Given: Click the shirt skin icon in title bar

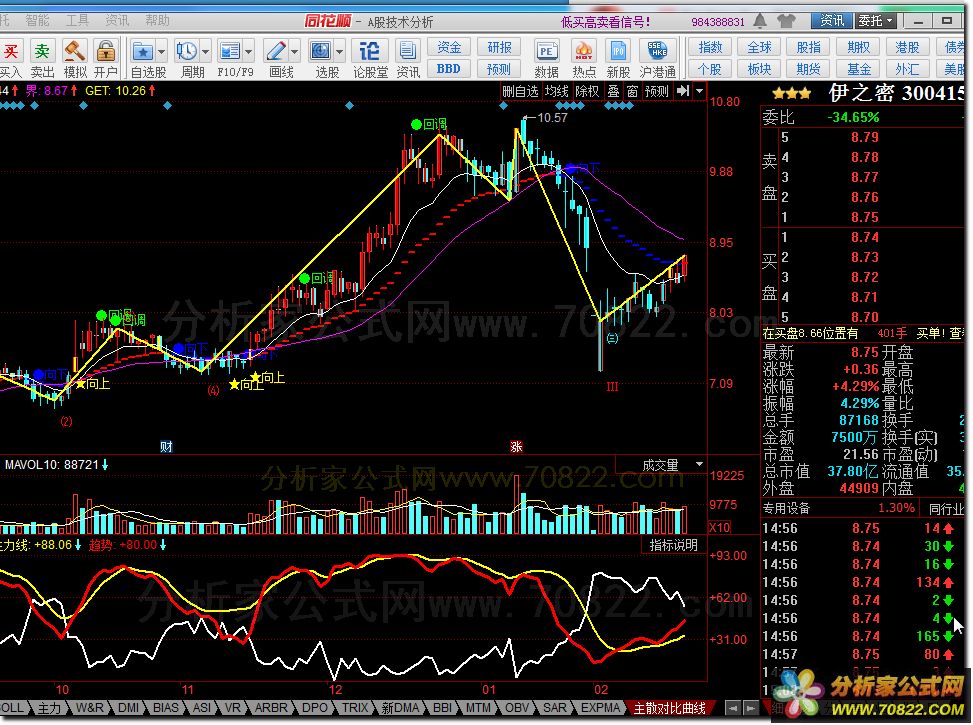Looking at the screenshot, I should tap(786, 21).
